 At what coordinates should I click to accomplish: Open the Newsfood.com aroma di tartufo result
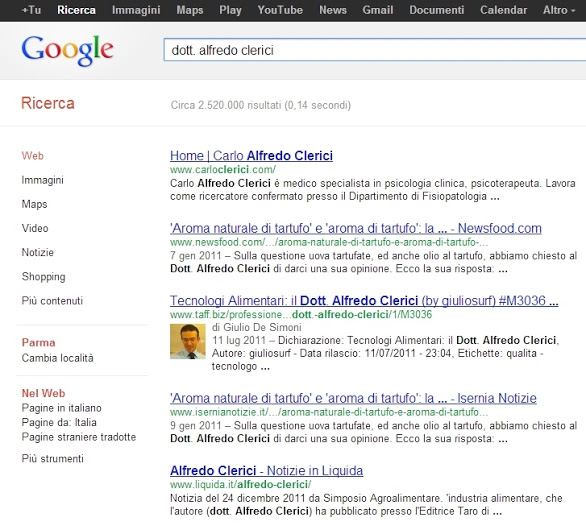(355, 228)
